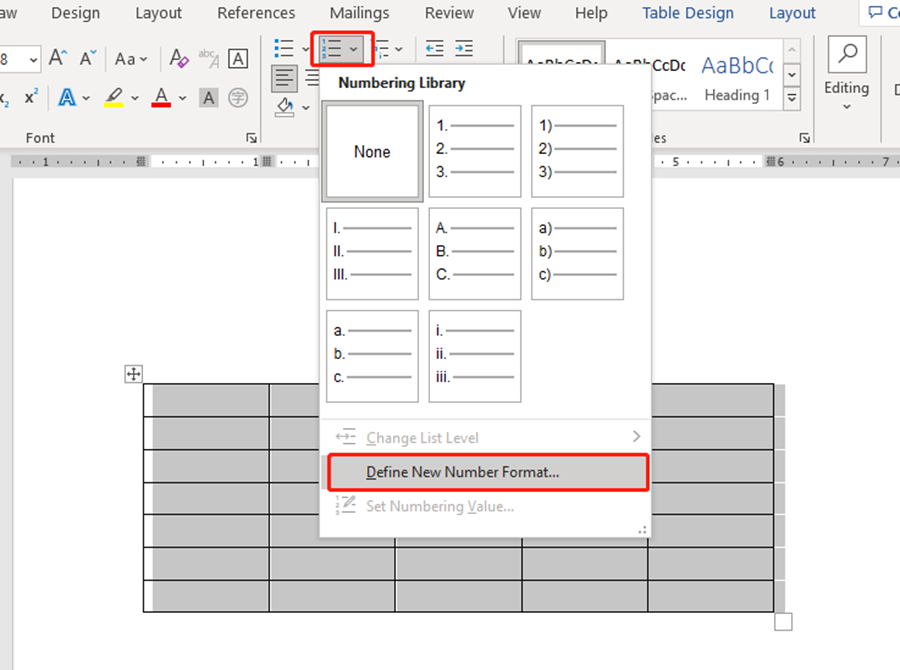Open the Layout tab beside Design
900x670 pixels.
coord(158,13)
